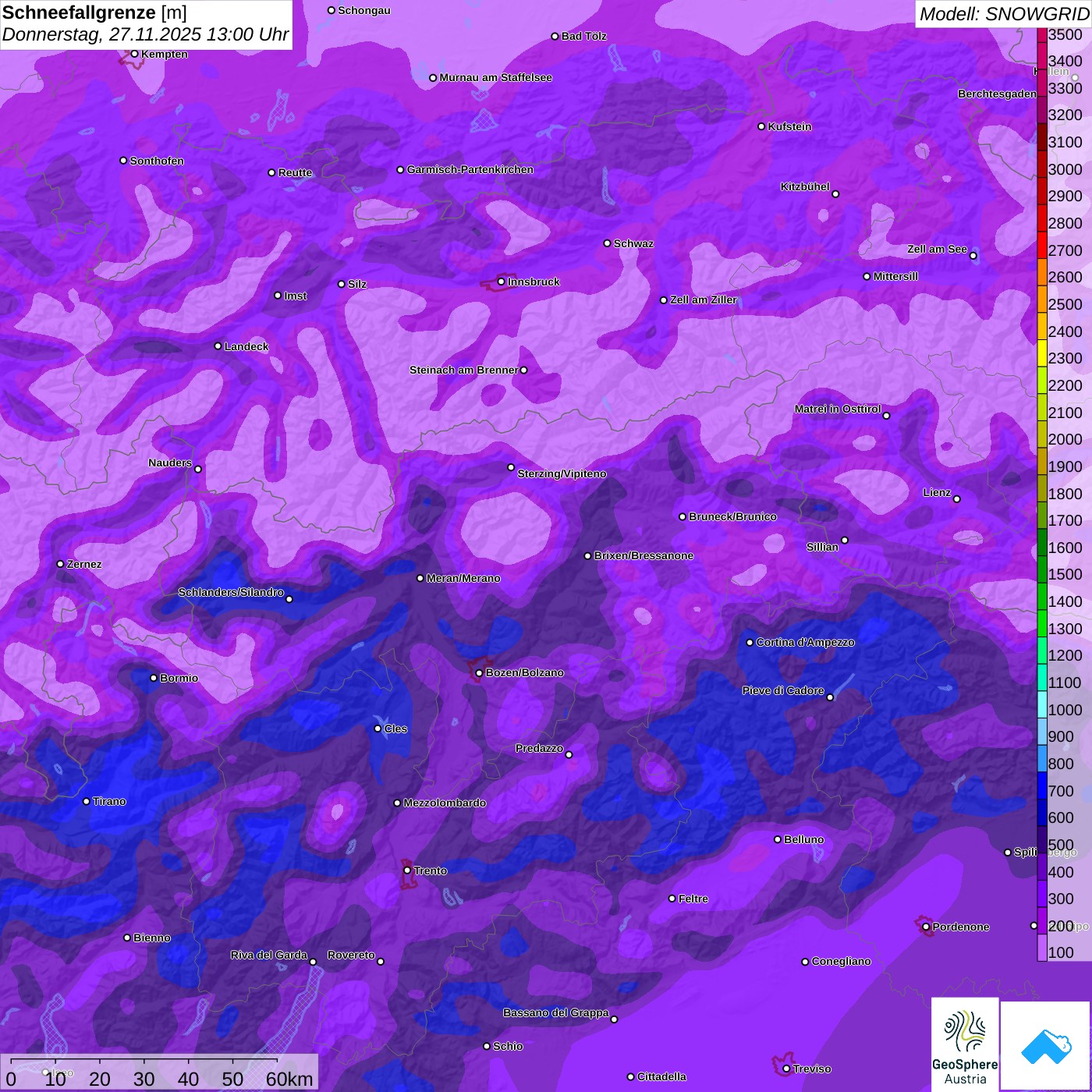
Task: Click the 'Garmisch-Partenkirchen' label
Action: 470,169
